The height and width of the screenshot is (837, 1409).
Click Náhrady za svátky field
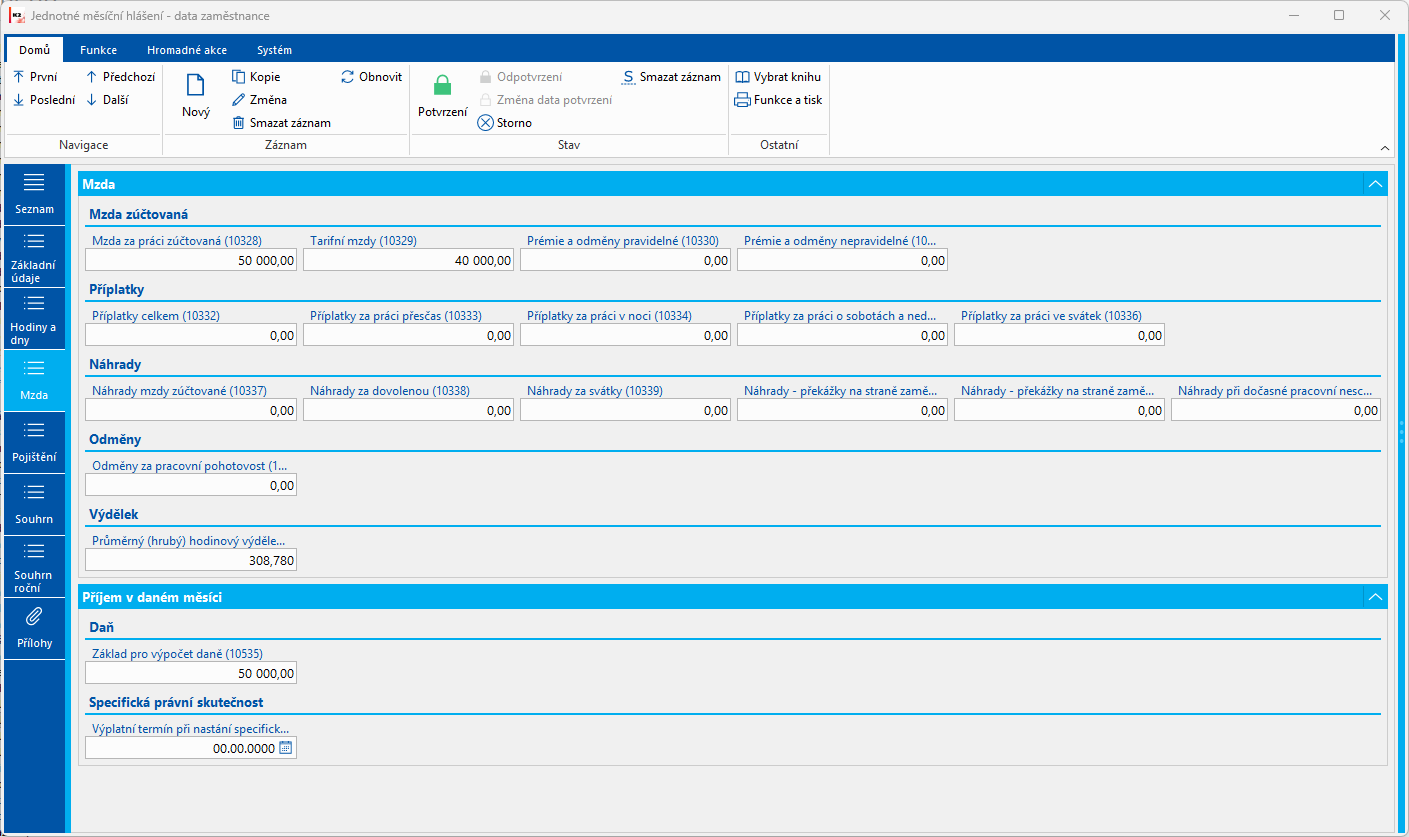pos(625,410)
